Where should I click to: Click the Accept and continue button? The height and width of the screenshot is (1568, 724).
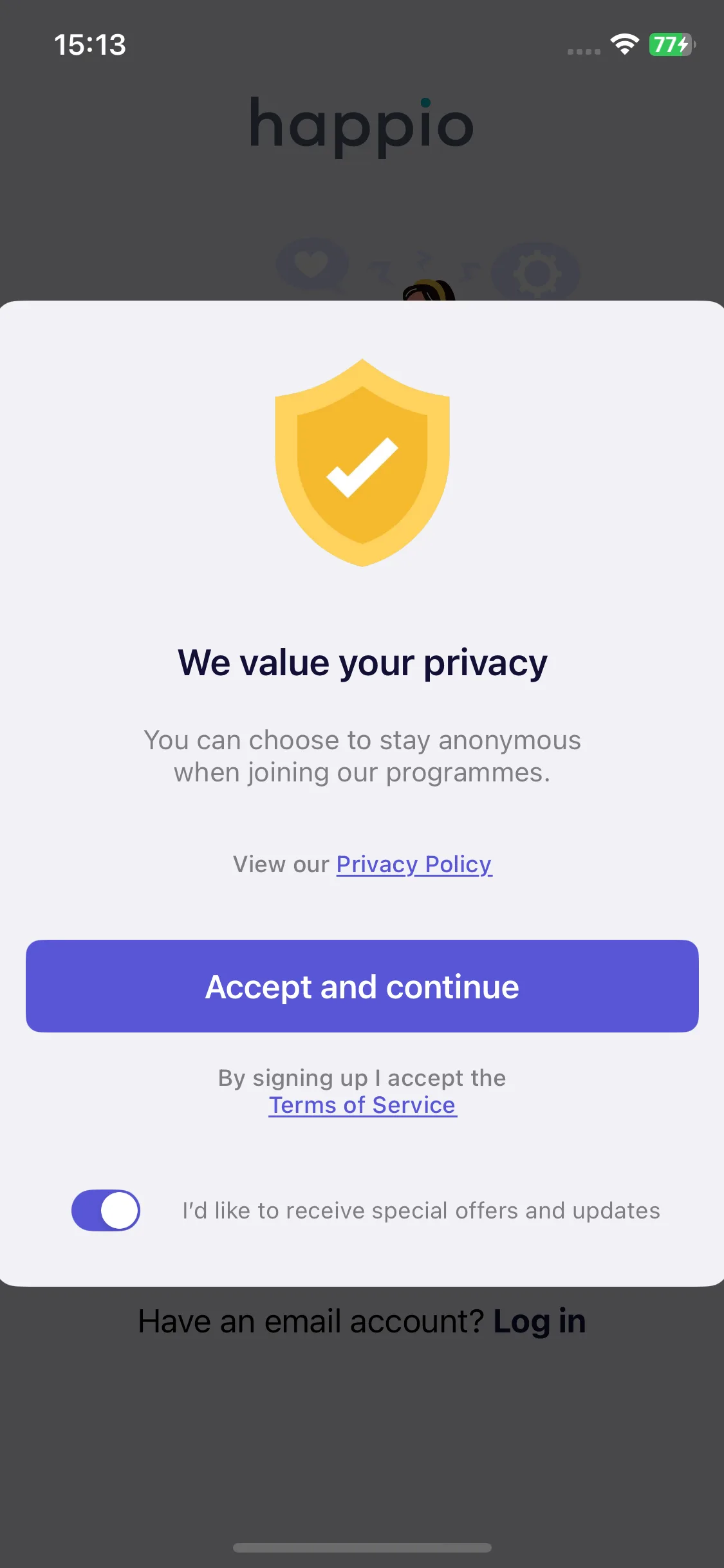(362, 986)
